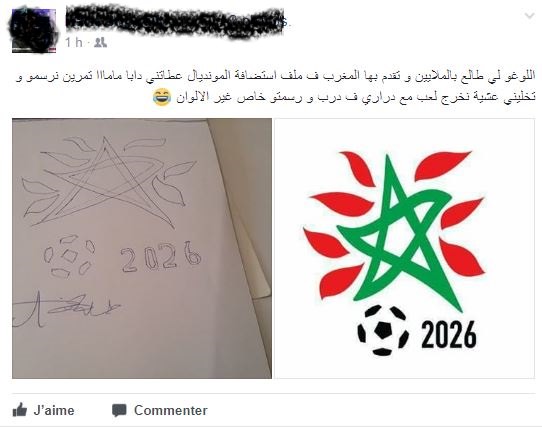
Task: Click the hand-drawn 2026 in sketch
Action: coord(161,257)
